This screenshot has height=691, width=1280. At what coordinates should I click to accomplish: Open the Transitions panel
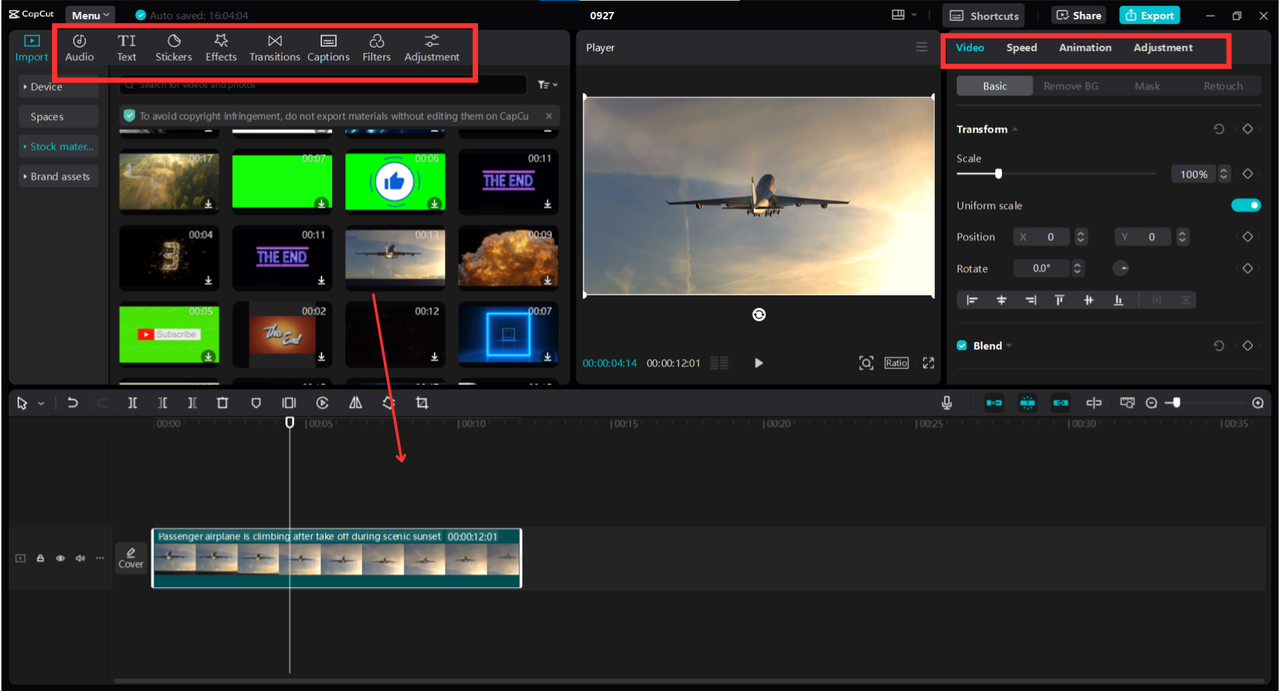(275, 47)
